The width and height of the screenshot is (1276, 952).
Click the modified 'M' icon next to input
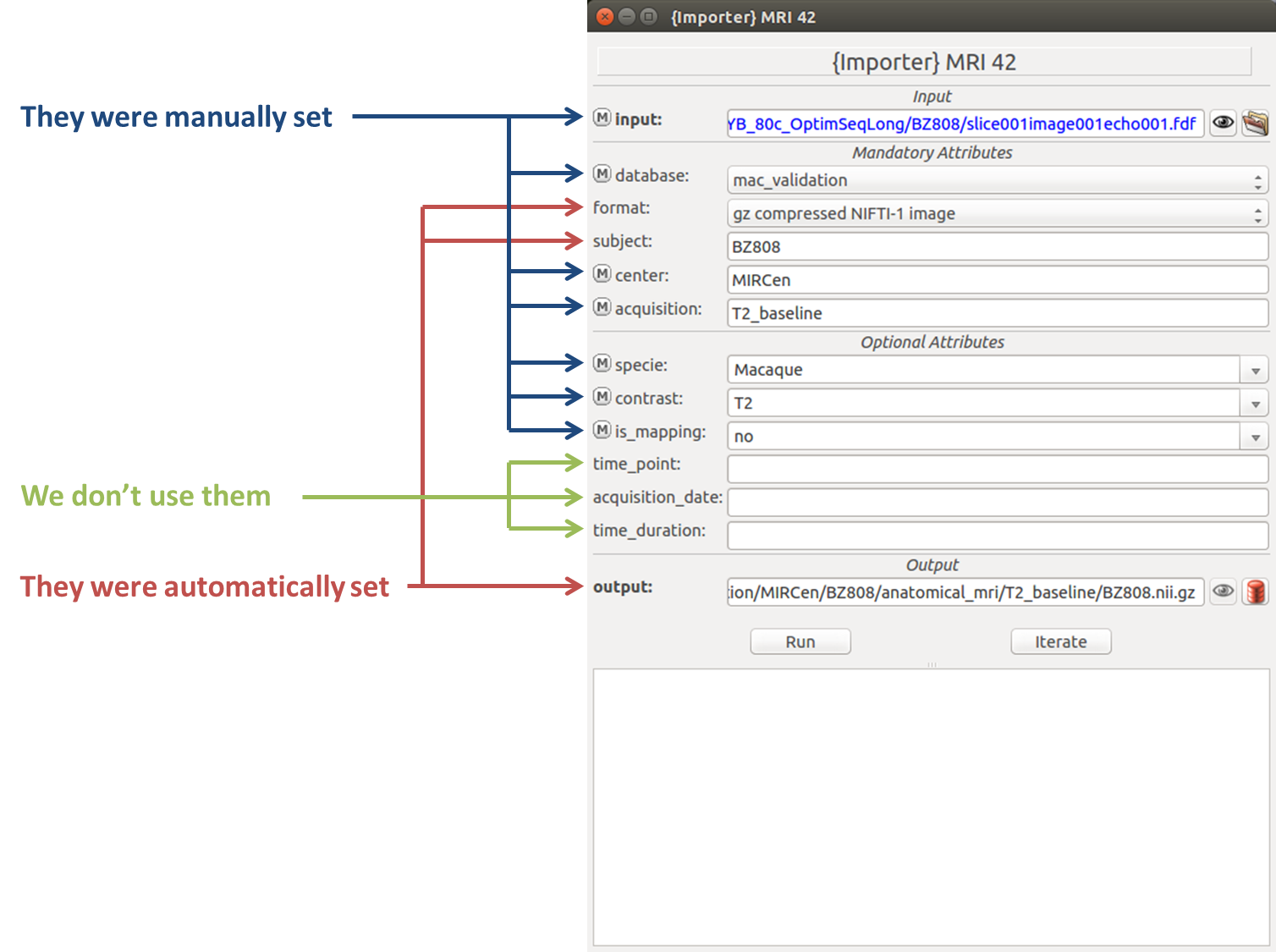tap(602, 118)
